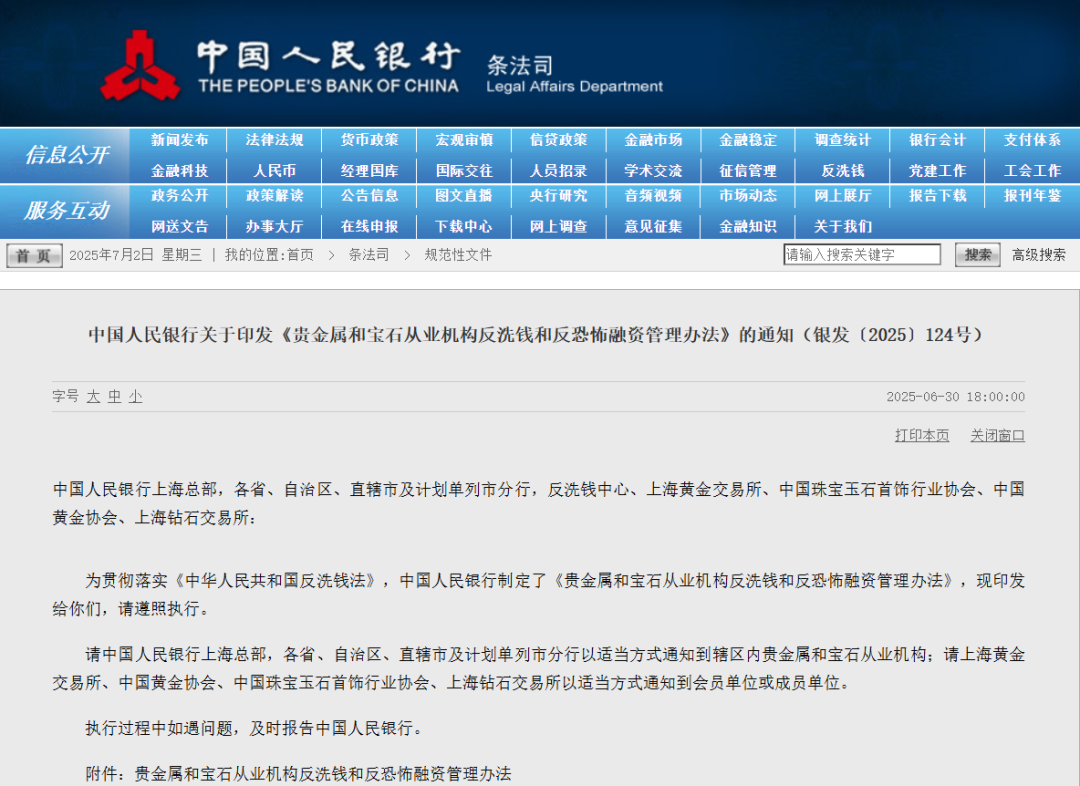
Task: Open 规范性文件 breadcrumb link
Action: (x=458, y=255)
